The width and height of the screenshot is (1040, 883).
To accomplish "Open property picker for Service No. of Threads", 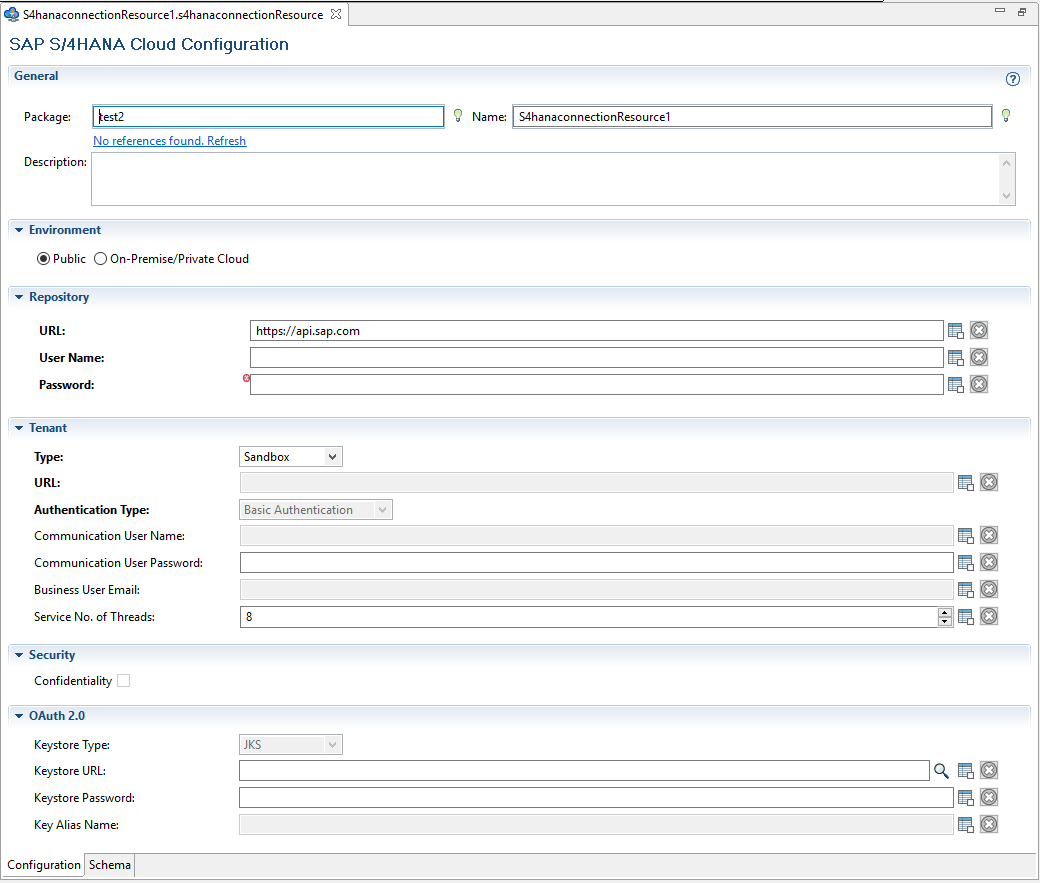I will coord(966,617).
